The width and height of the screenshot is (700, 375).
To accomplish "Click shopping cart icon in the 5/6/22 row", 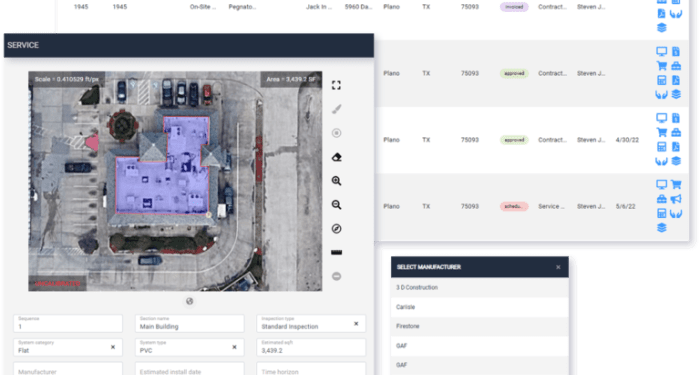I will click(676, 185).
